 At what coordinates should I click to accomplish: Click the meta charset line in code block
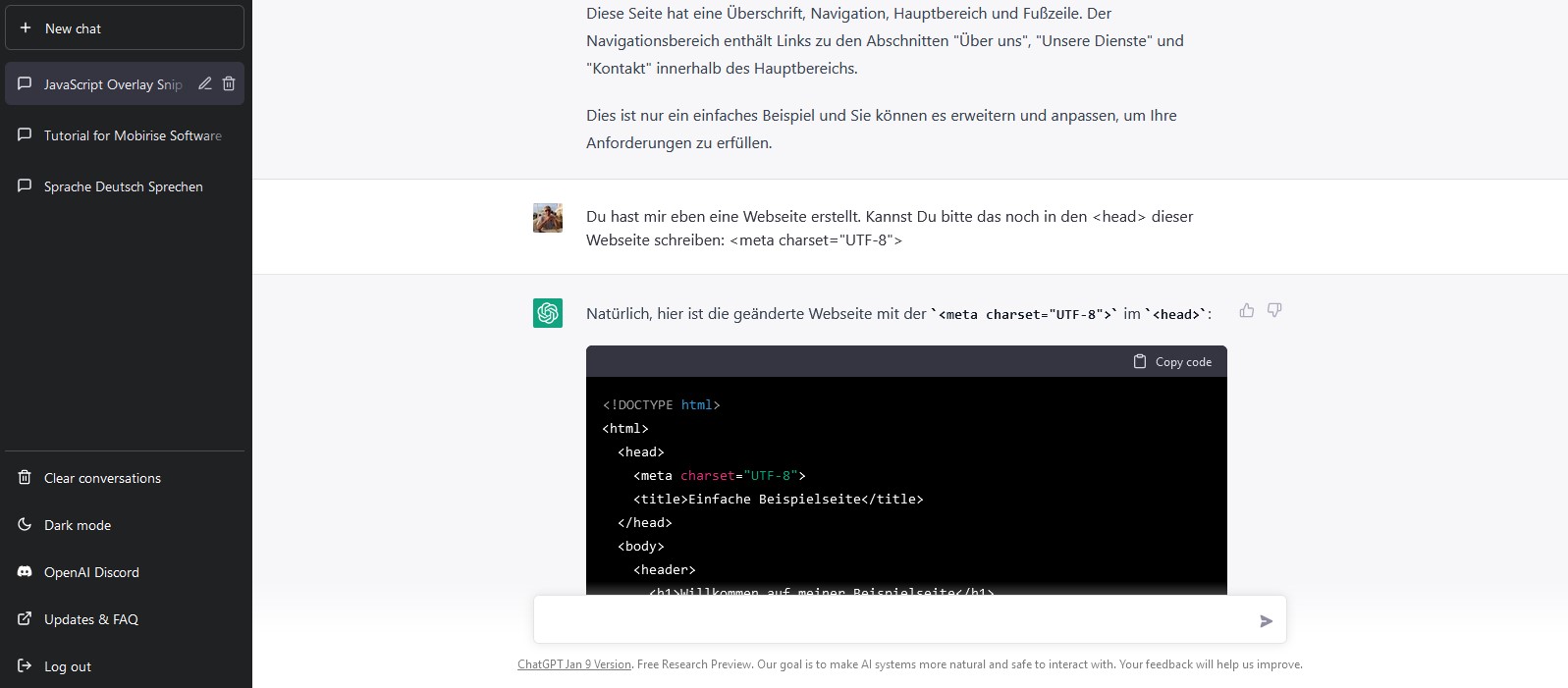coord(720,476)
